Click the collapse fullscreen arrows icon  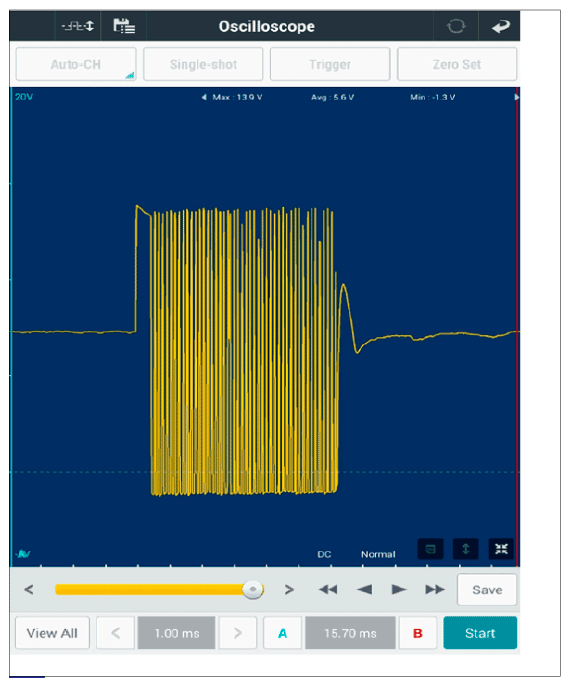point(501,549)
